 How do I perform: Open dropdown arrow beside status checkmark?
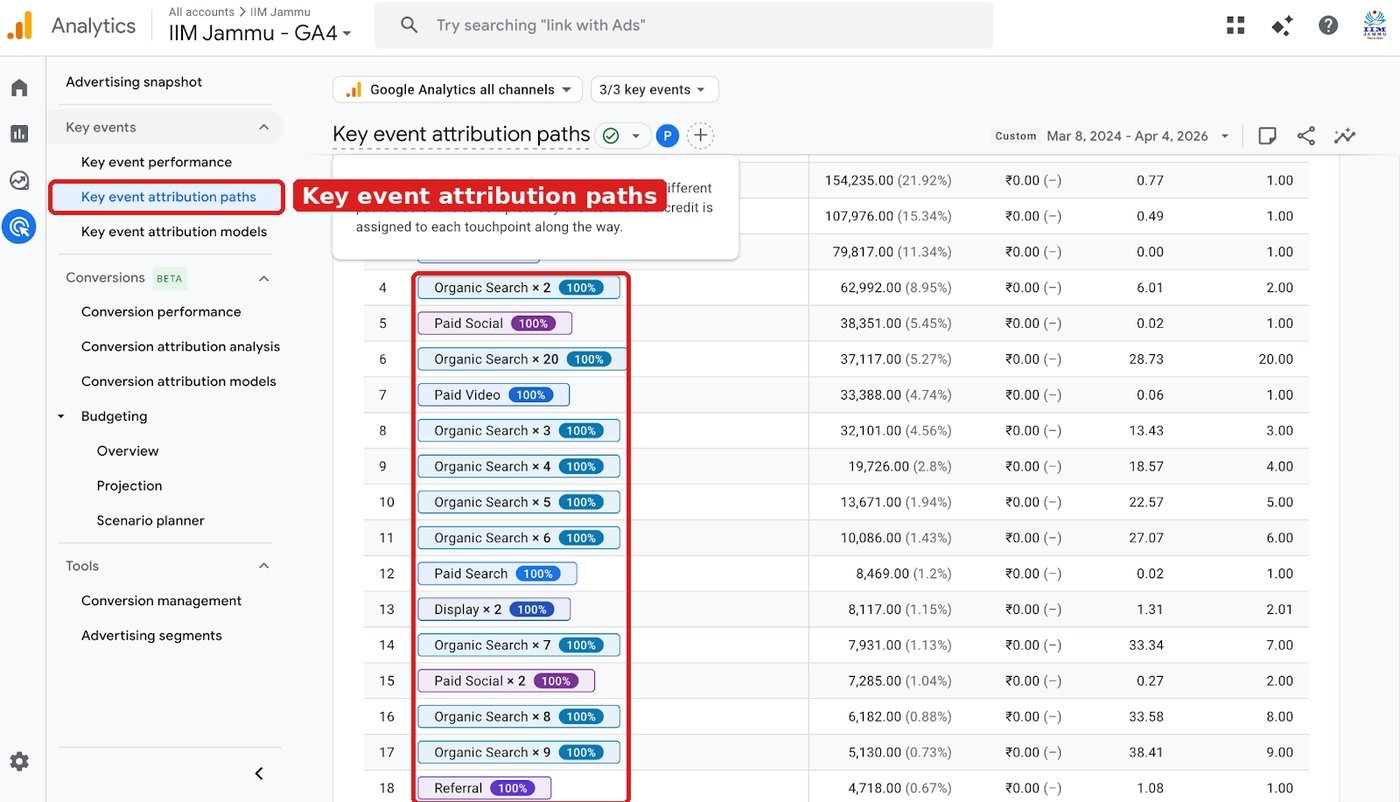tap(635, 136)
